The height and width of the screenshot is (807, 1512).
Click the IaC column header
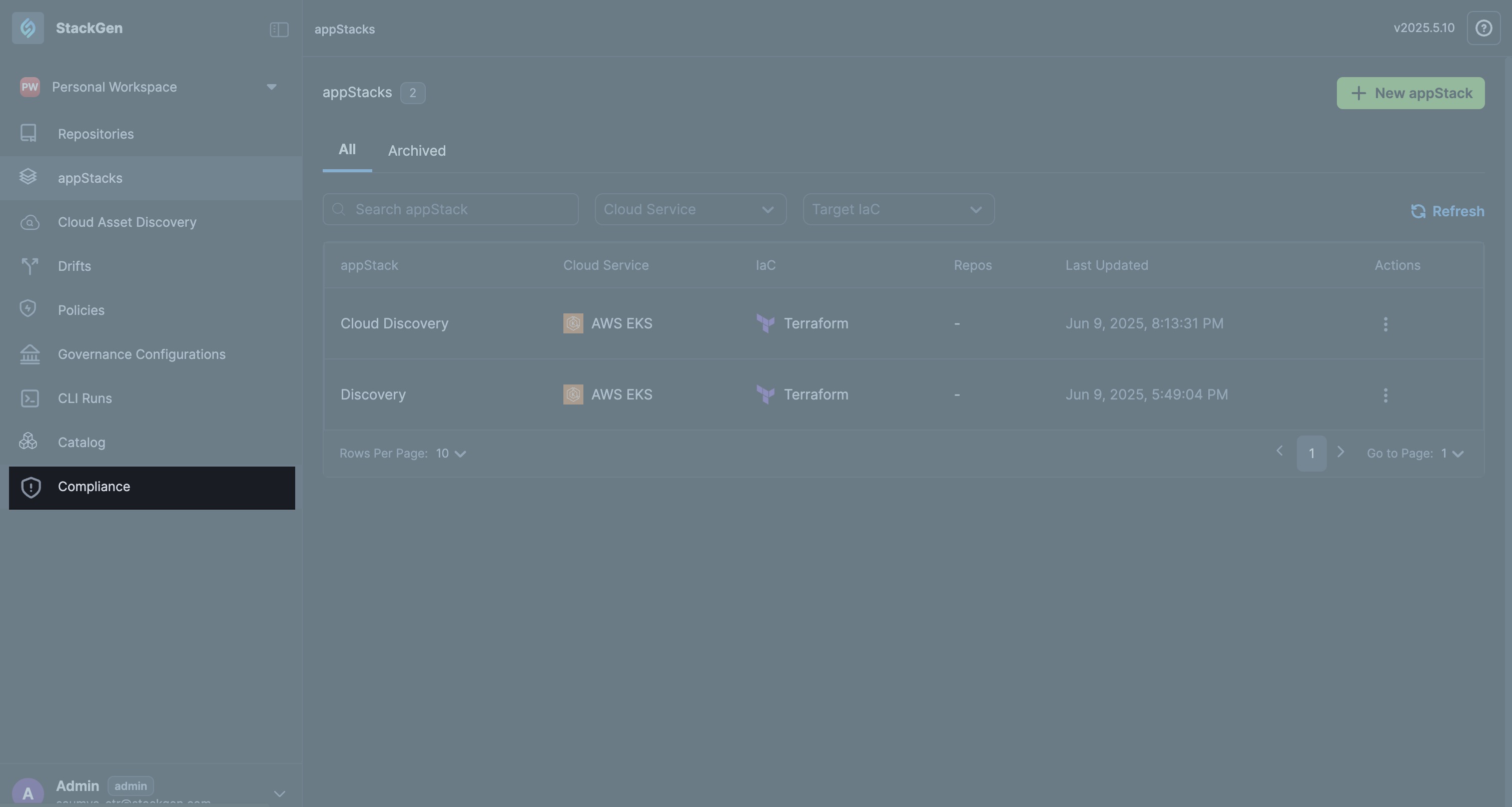point(766,265)
